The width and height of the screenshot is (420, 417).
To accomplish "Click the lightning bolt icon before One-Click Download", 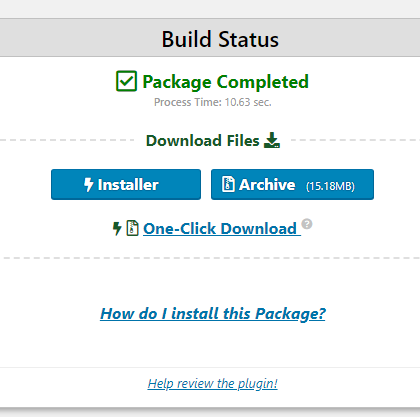I will click(x=117, y=229).
